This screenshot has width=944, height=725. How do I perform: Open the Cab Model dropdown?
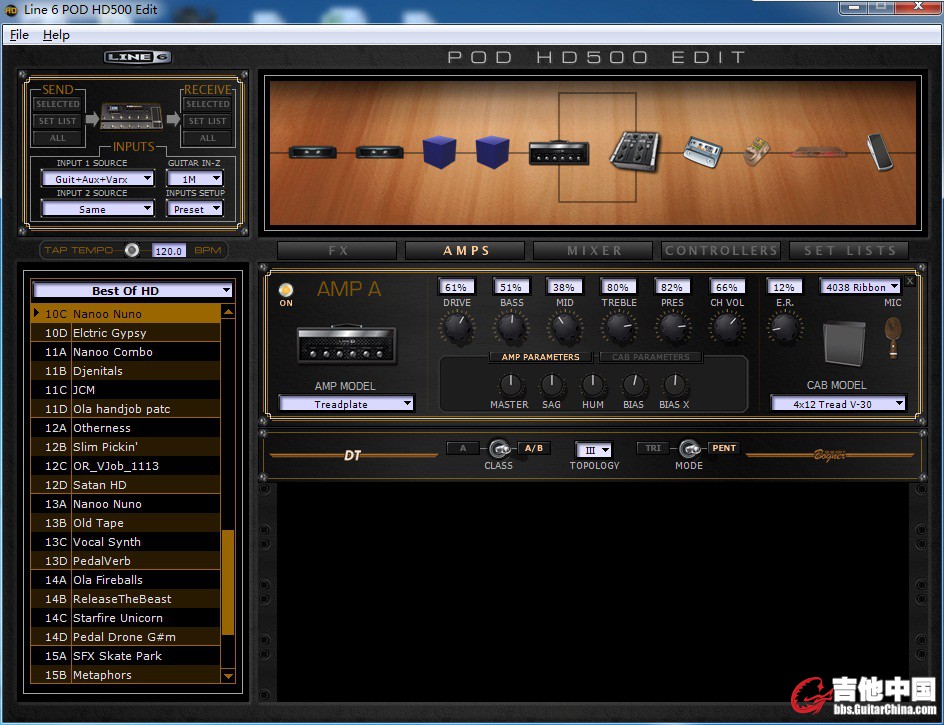[838, 403]
